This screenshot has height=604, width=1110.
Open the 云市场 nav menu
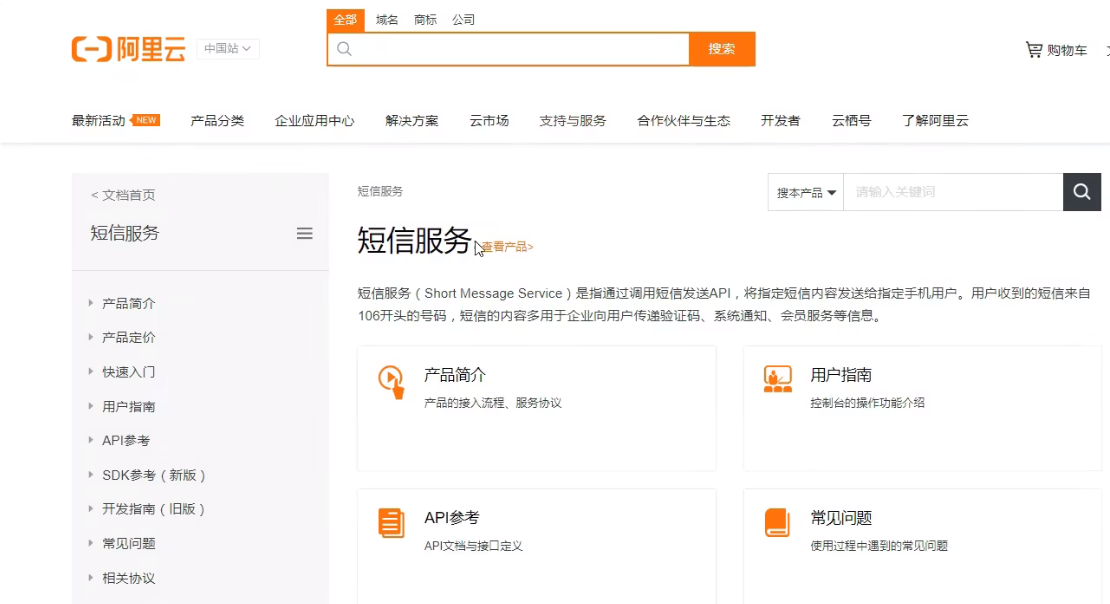point(489,120)
